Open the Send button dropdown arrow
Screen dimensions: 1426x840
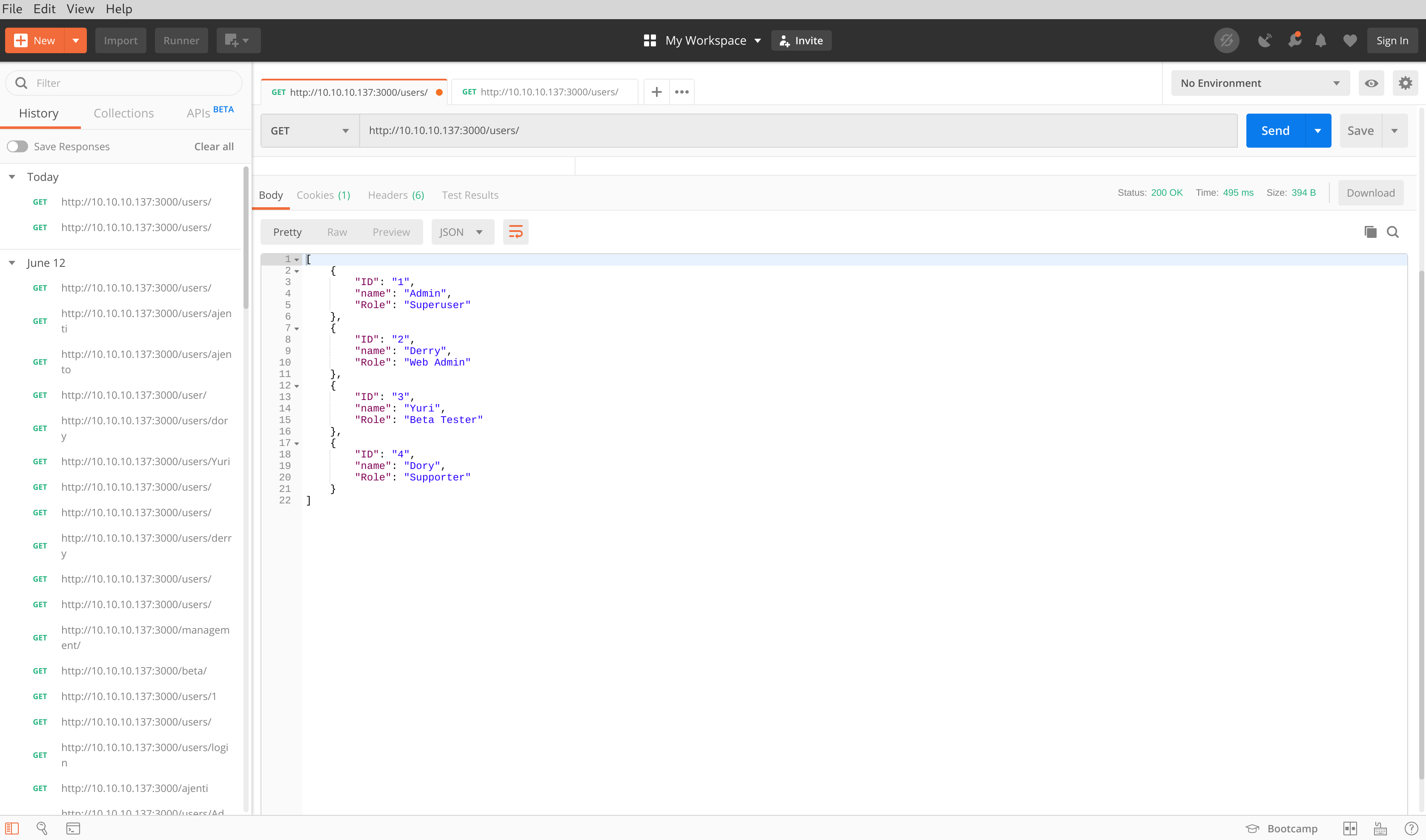tap(1318, 131)
